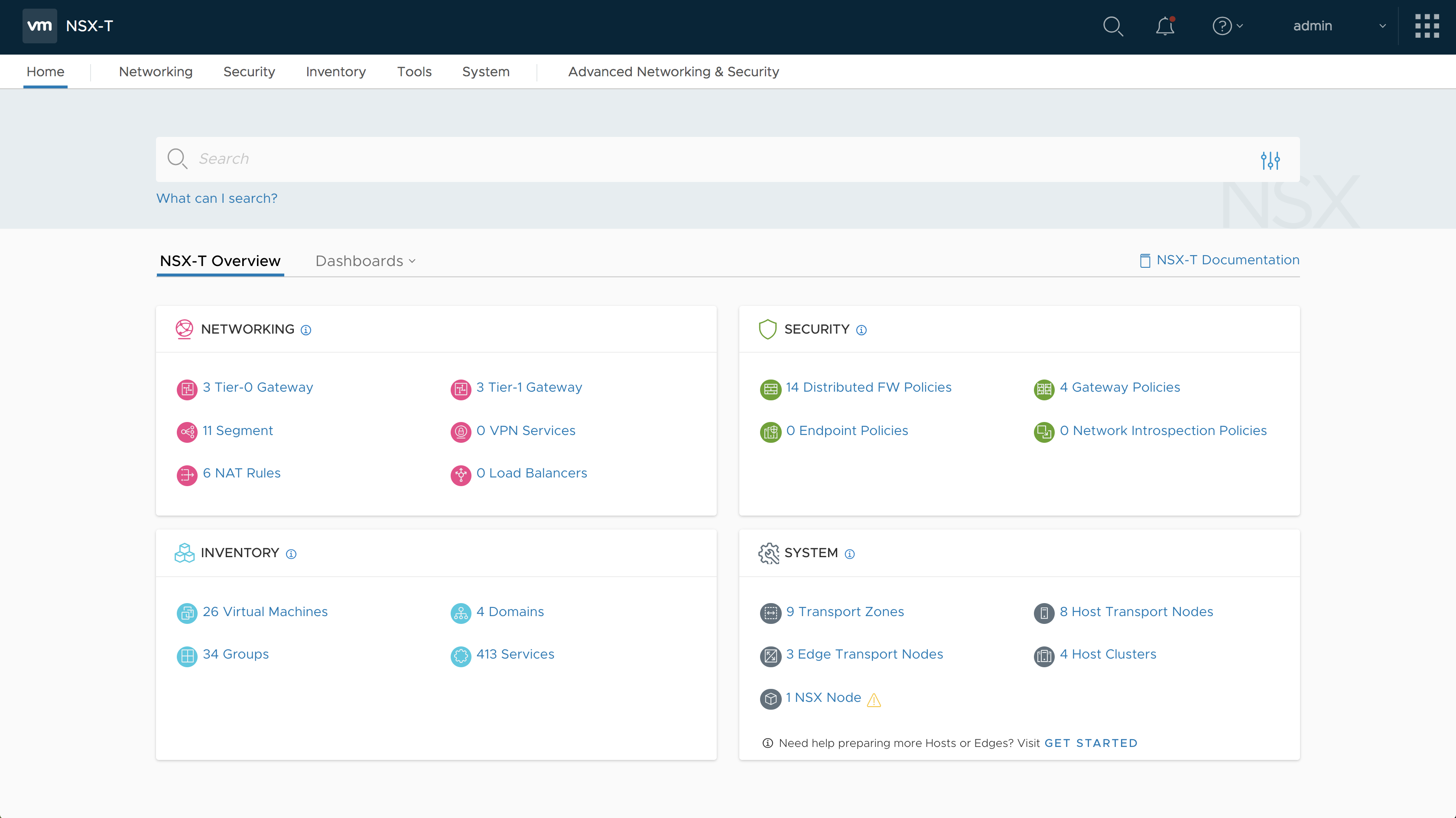
Task: Click the System info icon
Action: (849, 554)
